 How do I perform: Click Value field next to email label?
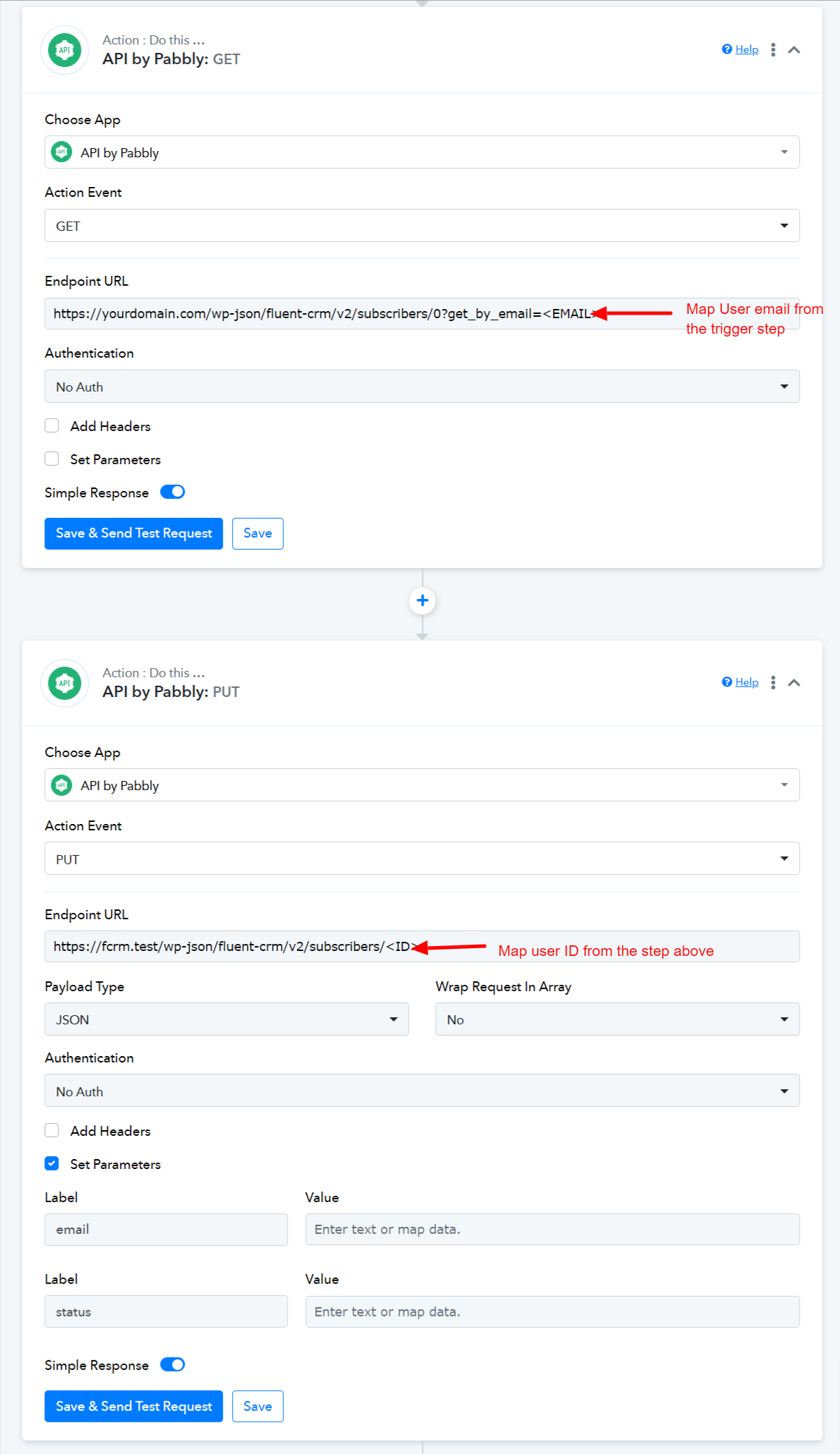point(552,1230)
